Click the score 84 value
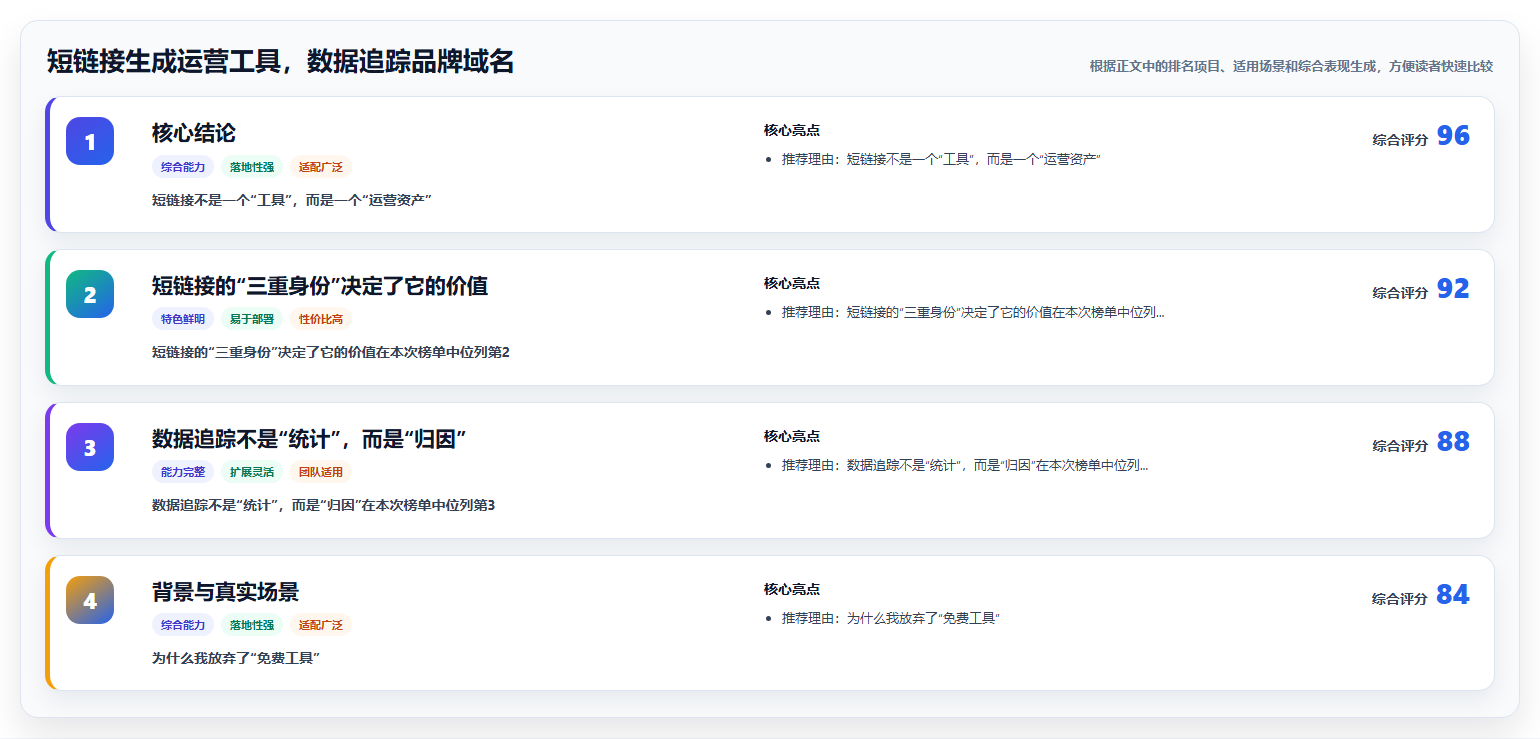This screenshot has width=1540, height=739. coord(1453,596)
